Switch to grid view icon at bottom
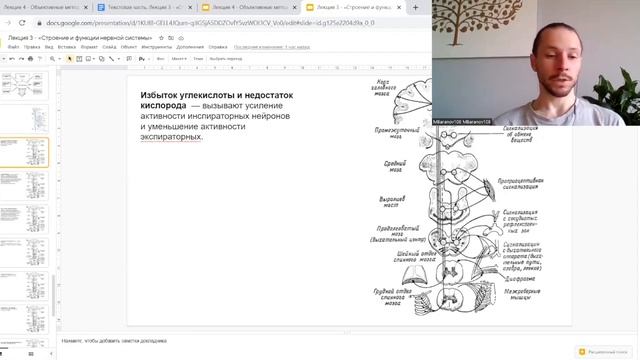The height and width of the screenshot is (360, 640). [x=31, y=354]
